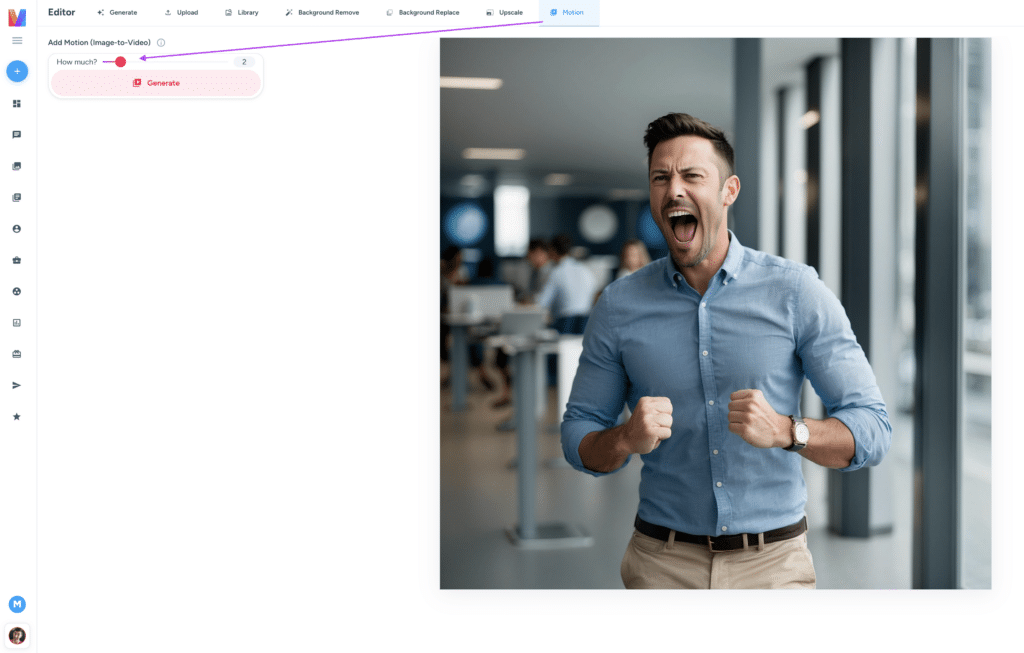
Task: Switch to the Generate tab
Action: (x=118, y=12)
